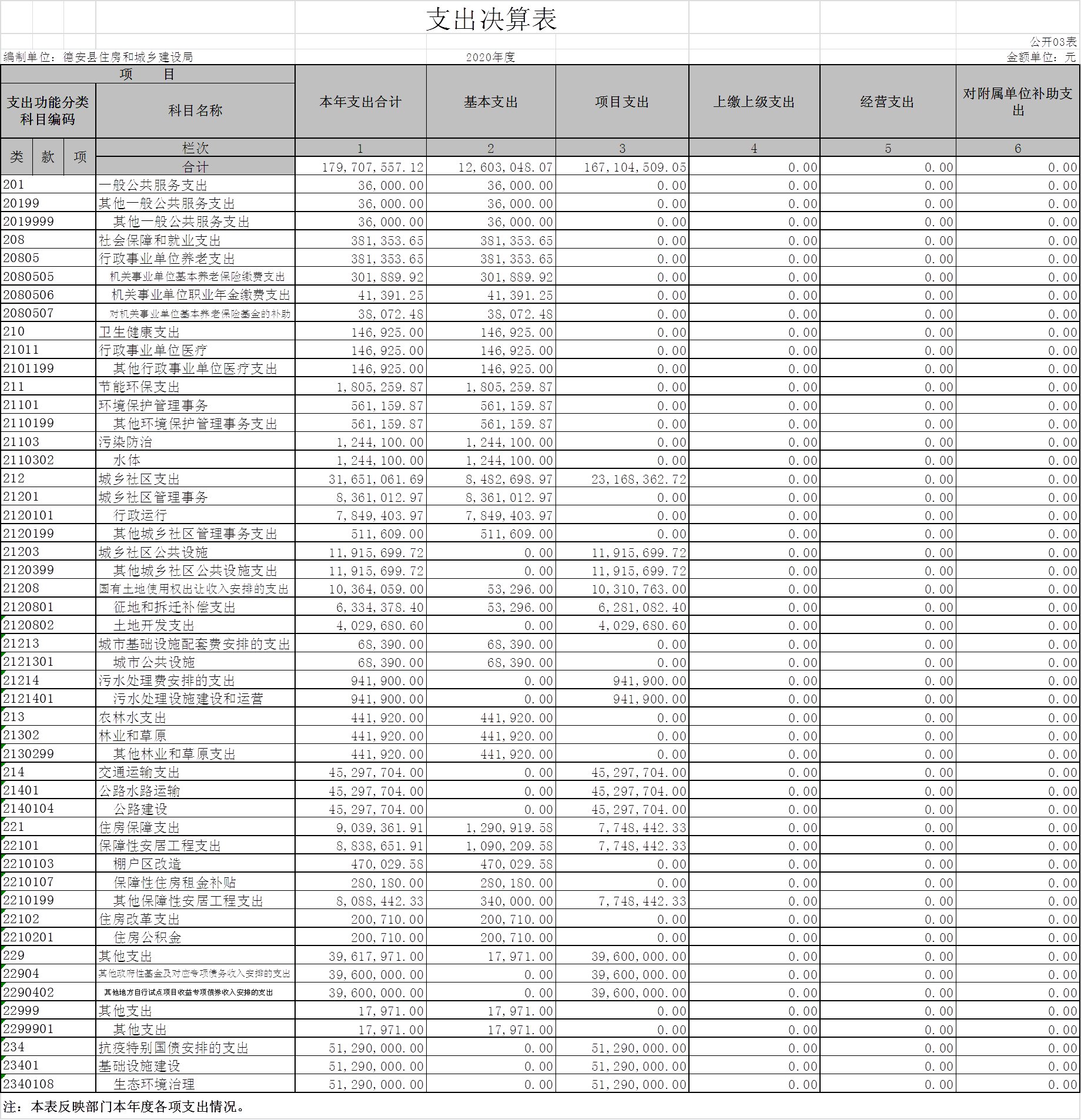
Task: Select the 12,603,048.07 basic expenditure cell
Action: click(505, 167)
